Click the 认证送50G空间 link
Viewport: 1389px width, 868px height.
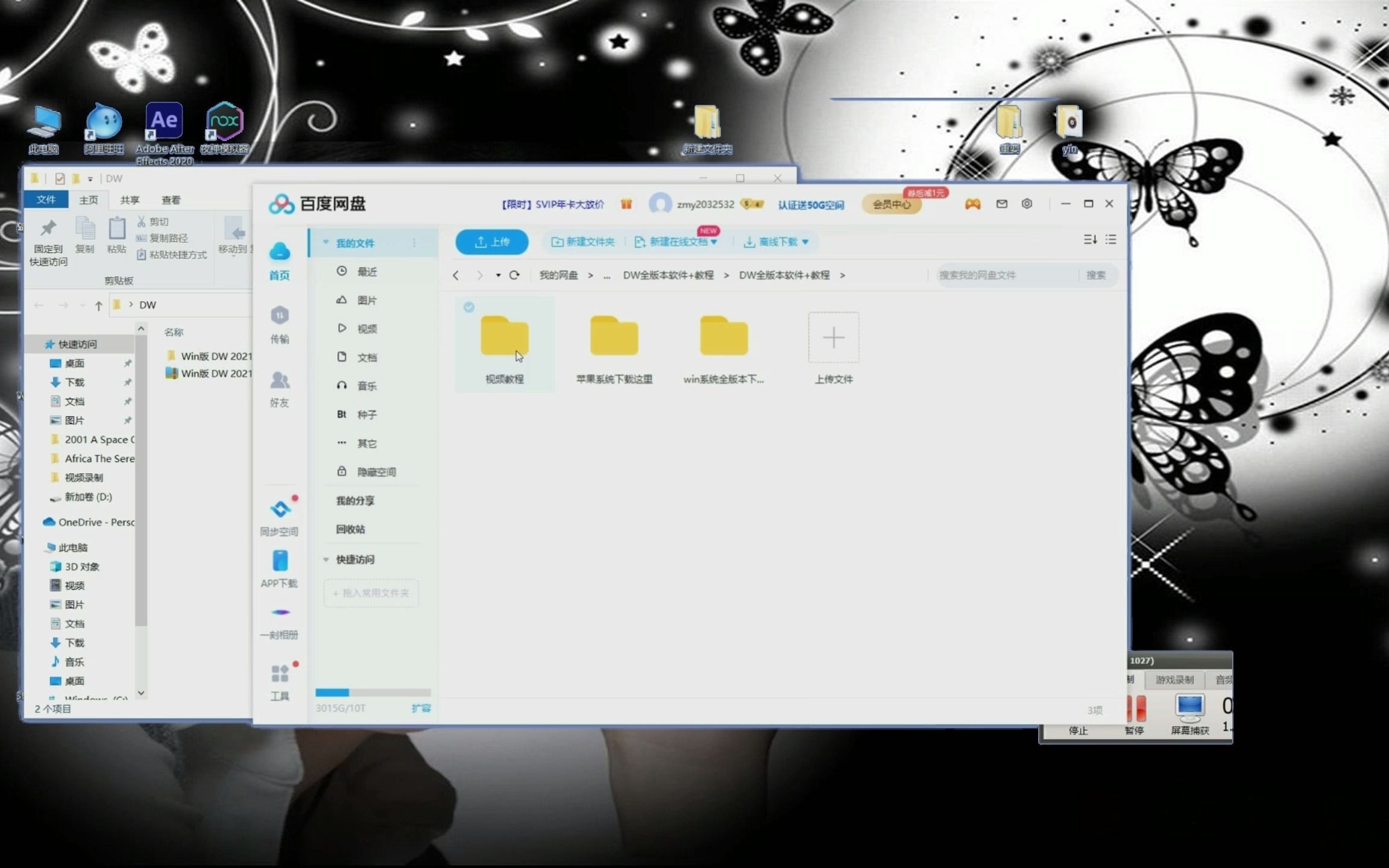coord(811,205)
